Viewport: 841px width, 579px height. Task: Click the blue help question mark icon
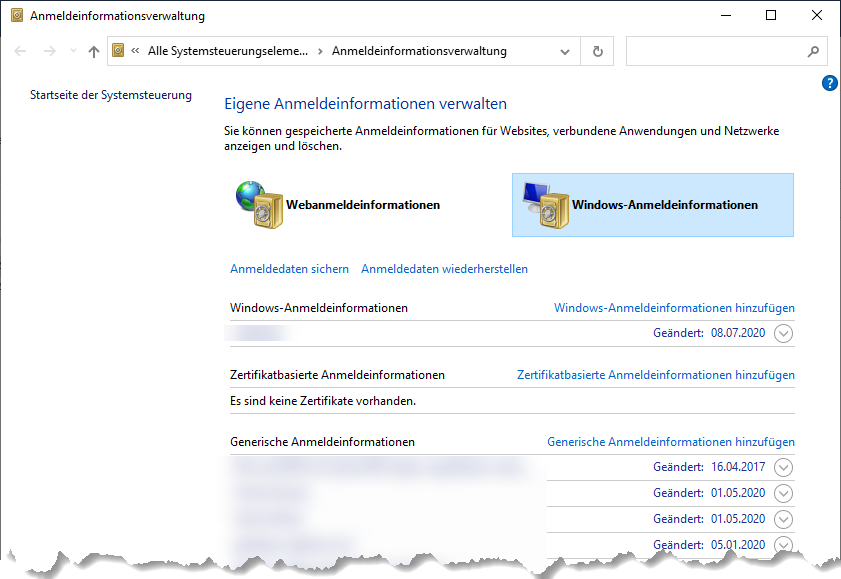coord(829,83)
